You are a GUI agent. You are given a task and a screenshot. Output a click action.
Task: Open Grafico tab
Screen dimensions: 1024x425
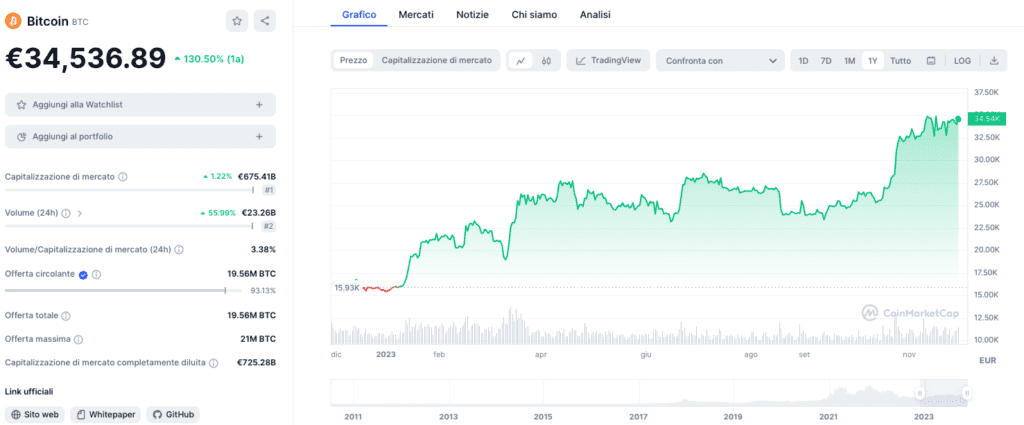point(359,14)
